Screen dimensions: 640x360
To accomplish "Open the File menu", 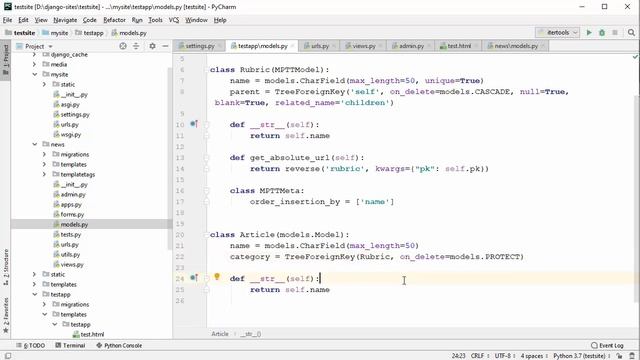I will click(7, 20).
